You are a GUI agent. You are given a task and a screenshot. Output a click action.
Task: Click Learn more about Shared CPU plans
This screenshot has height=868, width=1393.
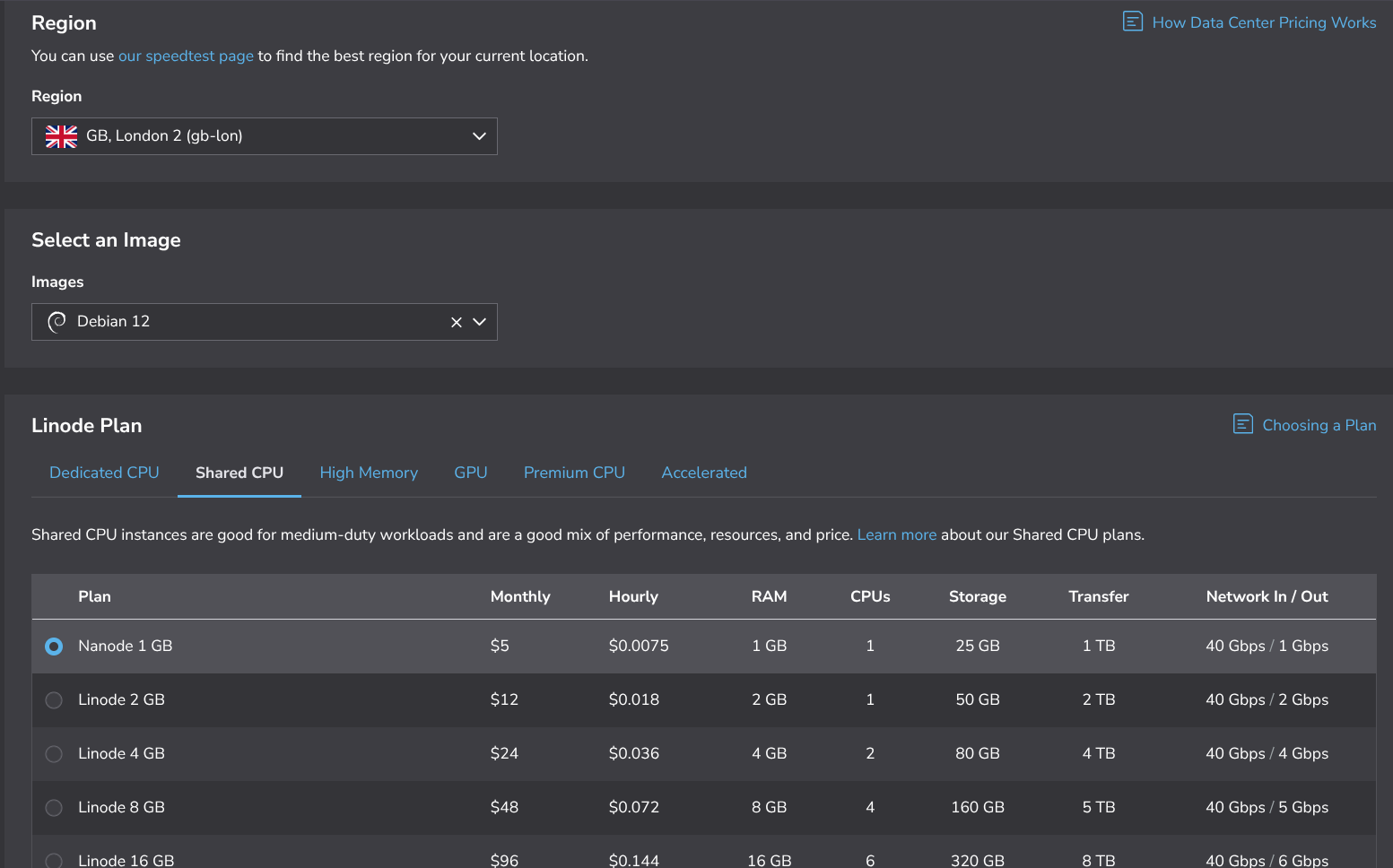click(896, 534)
